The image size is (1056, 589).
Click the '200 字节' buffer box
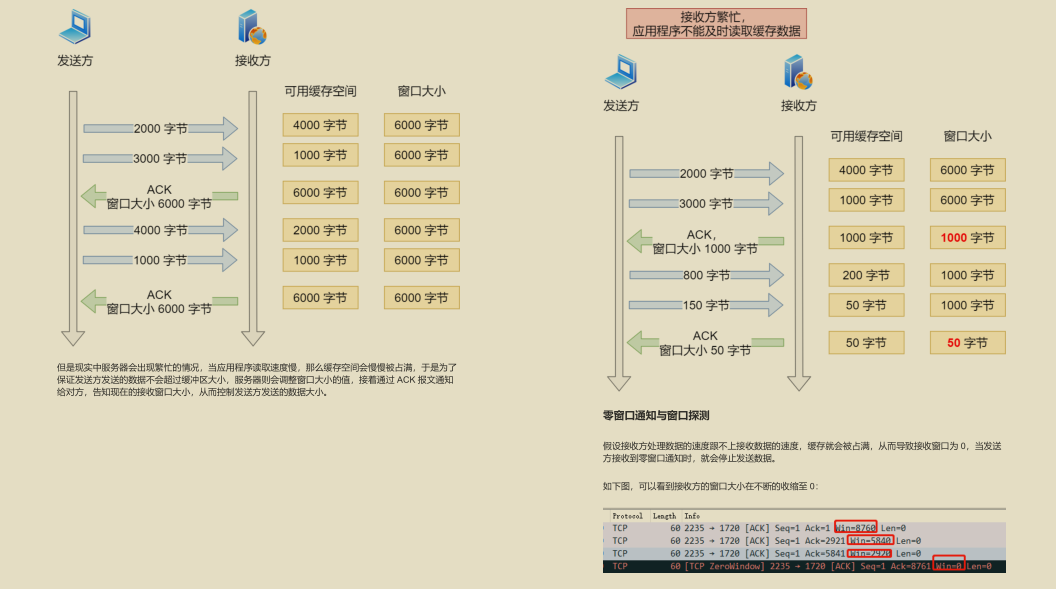tap(866, 275)
